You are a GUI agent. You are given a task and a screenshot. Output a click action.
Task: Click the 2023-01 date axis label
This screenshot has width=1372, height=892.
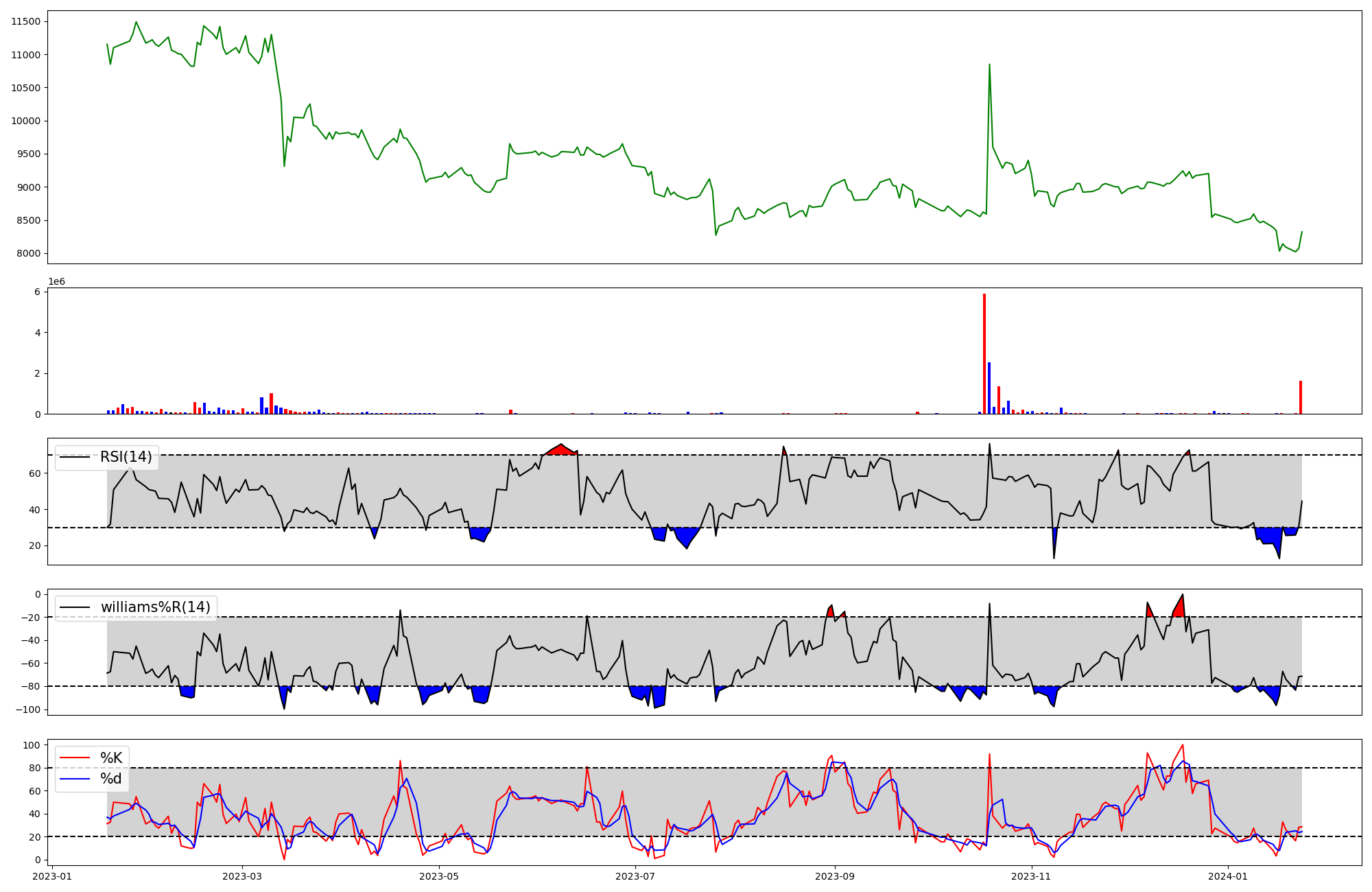pyautogui.click(x=52, y=876)
